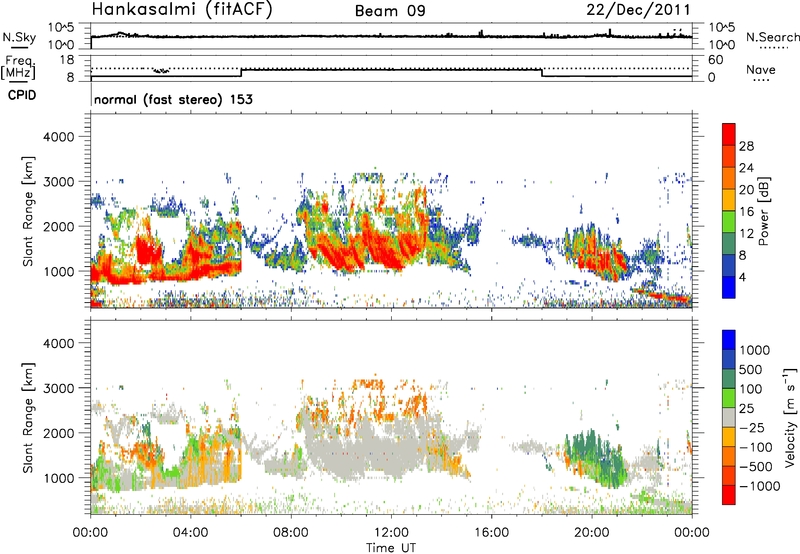Click the "N.Sky" legend label
The height and width of the screenshot is (554, 800).
(19, 37)
